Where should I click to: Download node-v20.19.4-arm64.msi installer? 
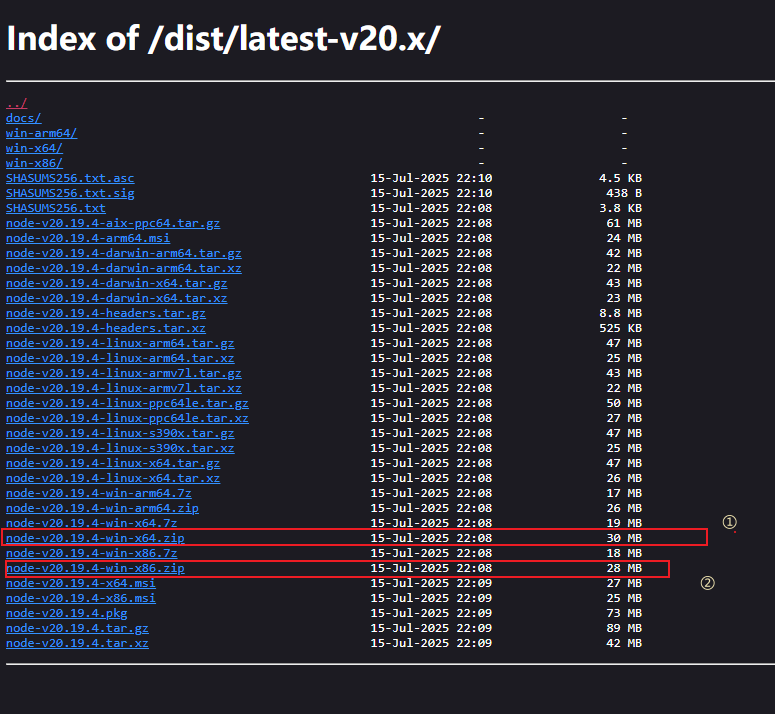pyautogui.click(x=88, y=238)
